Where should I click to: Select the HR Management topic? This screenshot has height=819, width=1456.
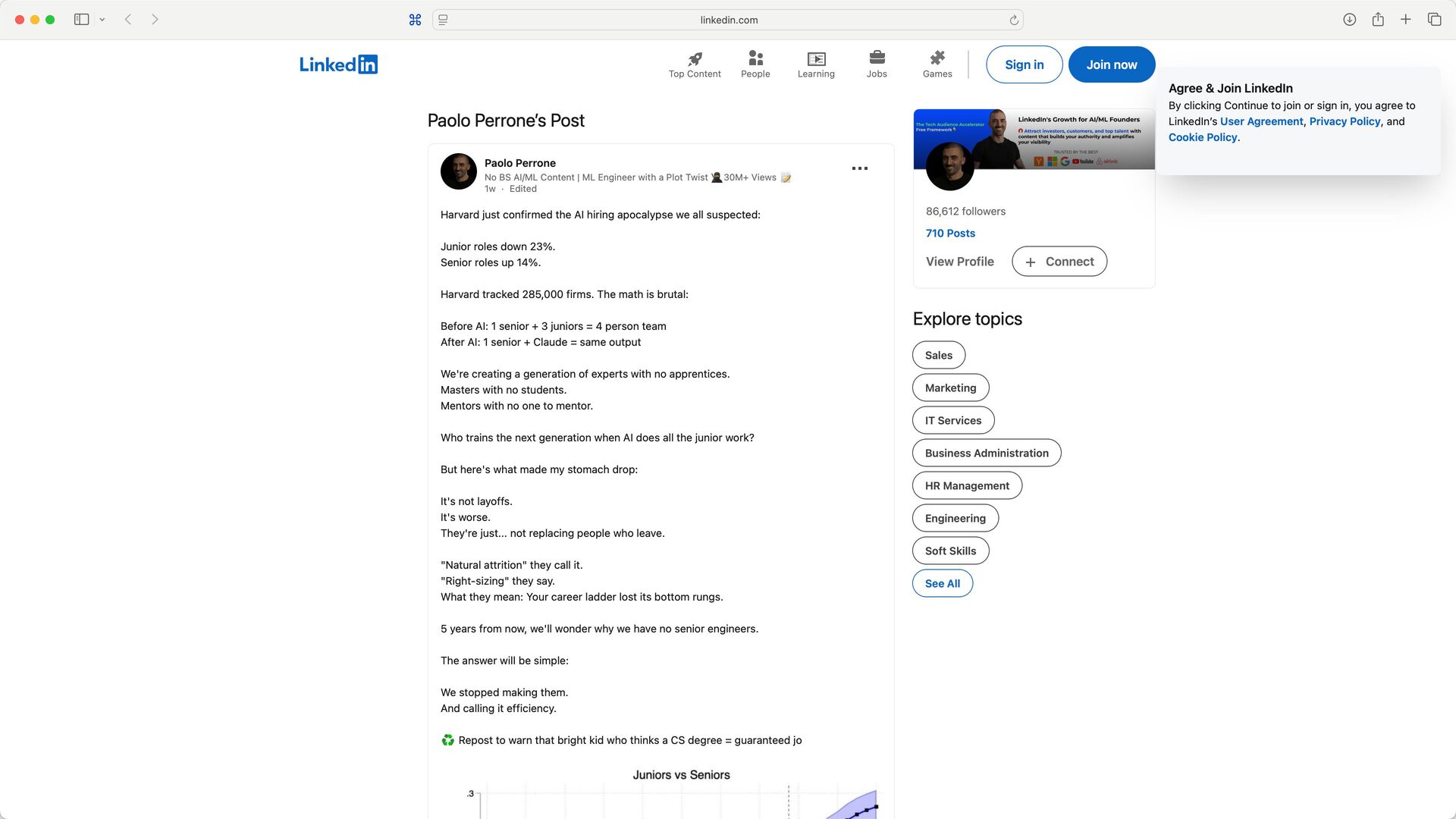(x=967, y=485)
